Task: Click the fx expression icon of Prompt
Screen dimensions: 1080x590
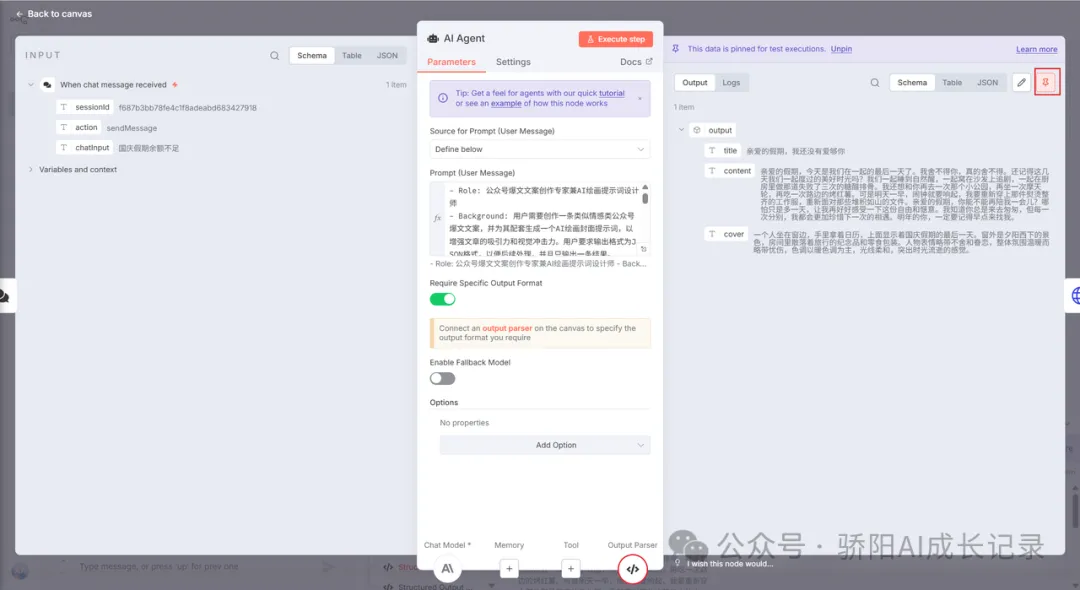Action: (x=437, y=219)
